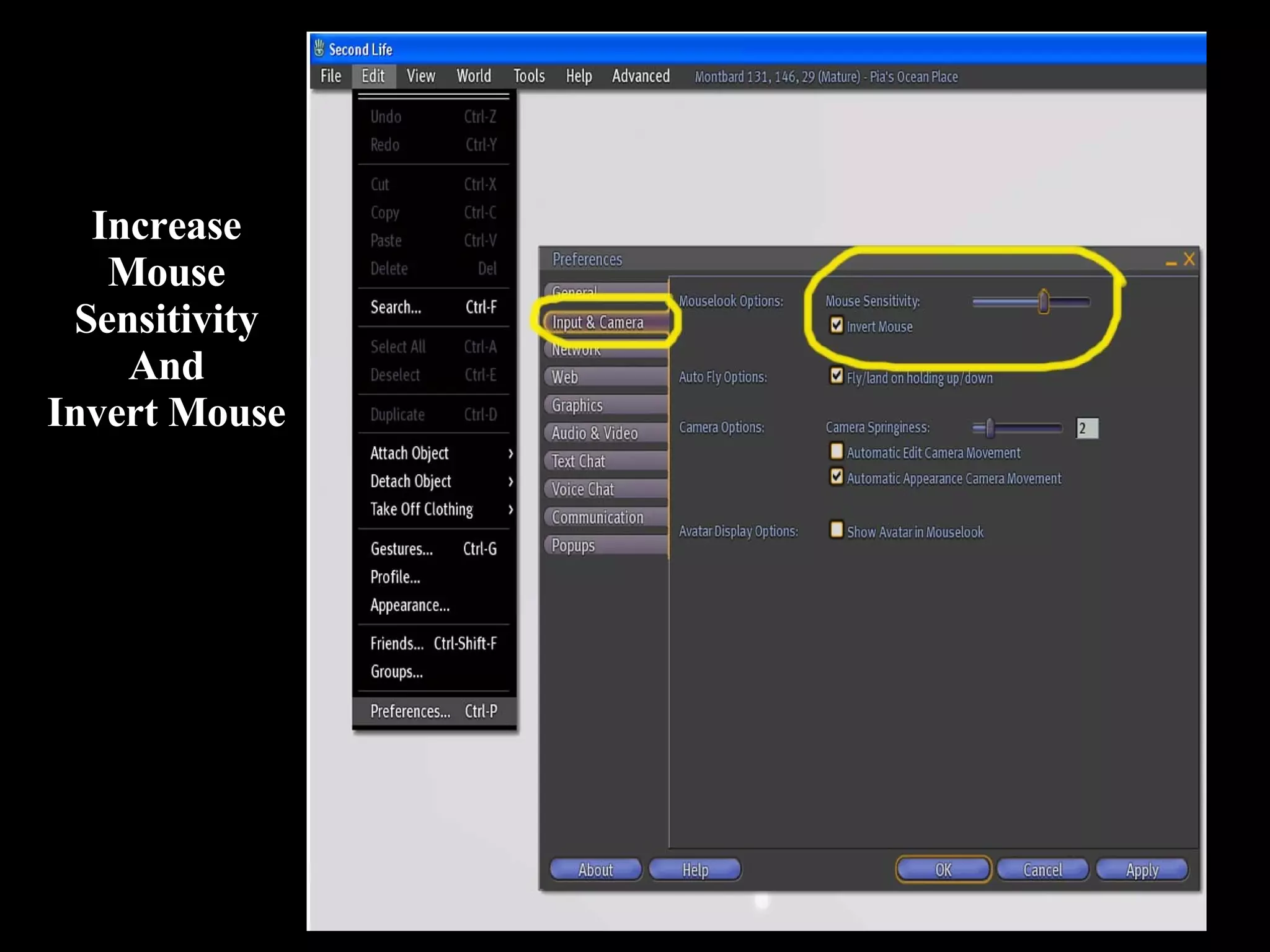
Task: Select the General preferences tab
Action: 606,291
